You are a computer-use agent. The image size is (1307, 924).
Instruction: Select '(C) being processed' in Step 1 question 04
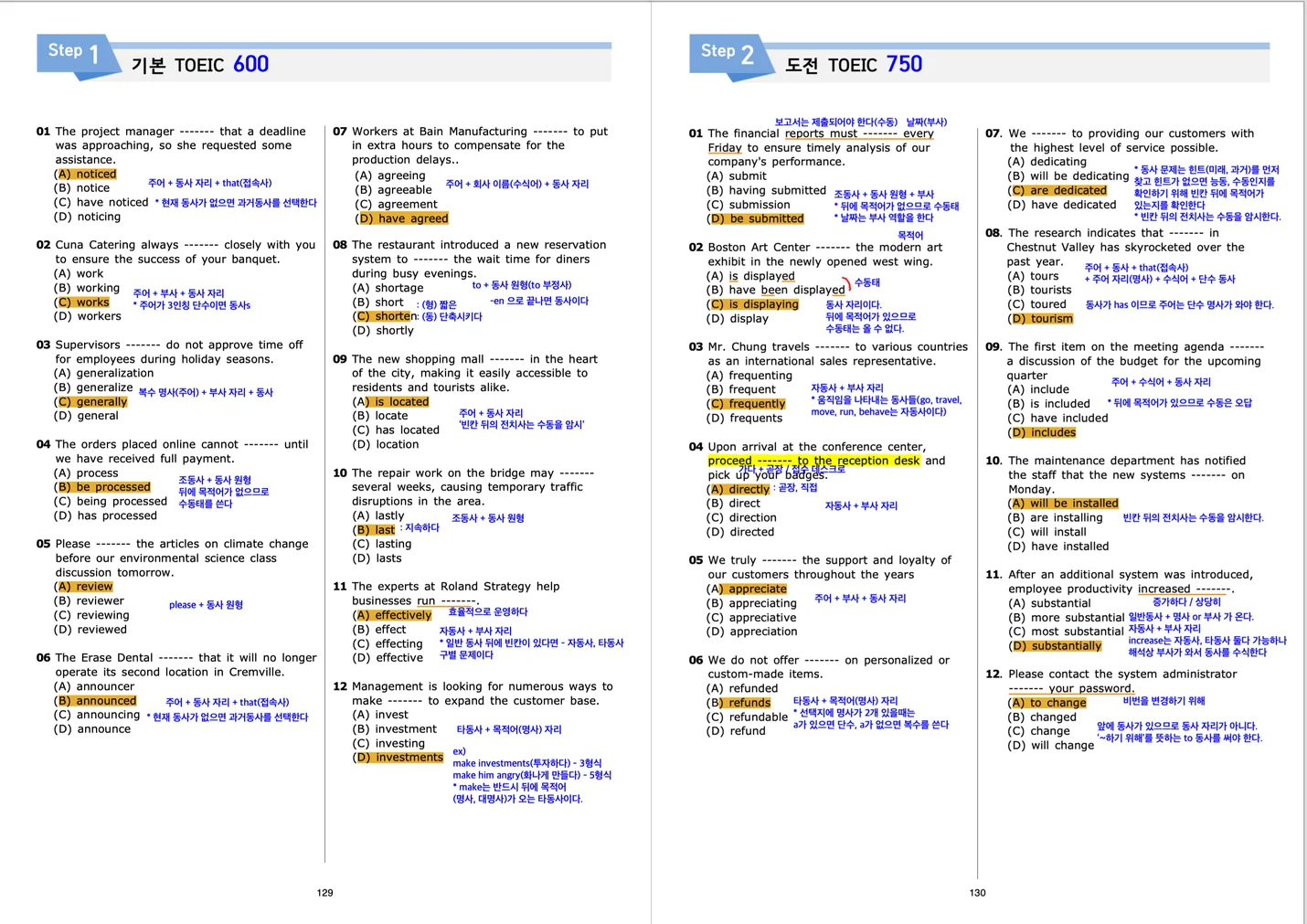110,501
